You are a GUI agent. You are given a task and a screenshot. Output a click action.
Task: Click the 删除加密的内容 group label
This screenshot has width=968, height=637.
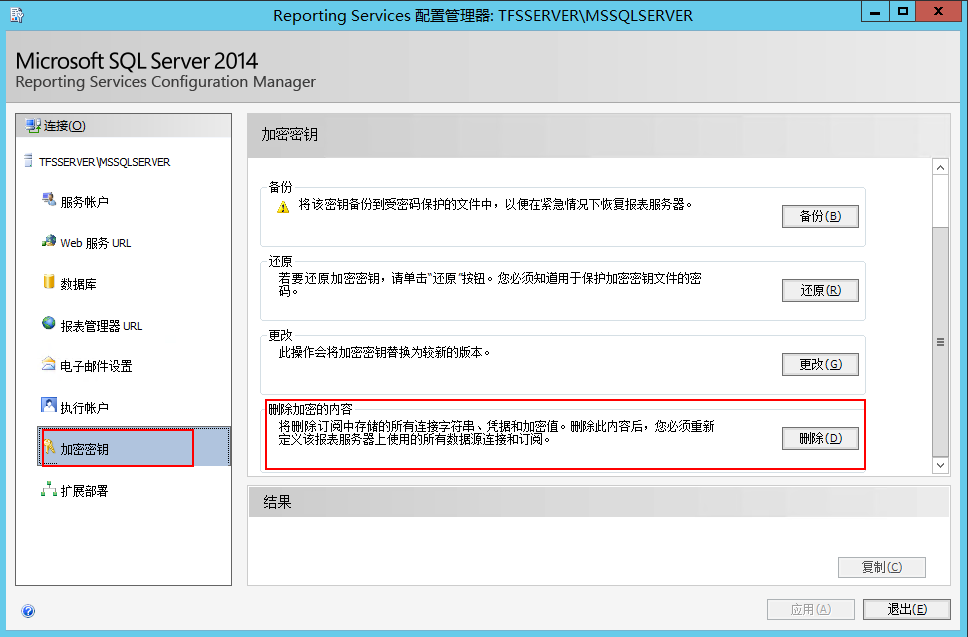coord(311,409)
